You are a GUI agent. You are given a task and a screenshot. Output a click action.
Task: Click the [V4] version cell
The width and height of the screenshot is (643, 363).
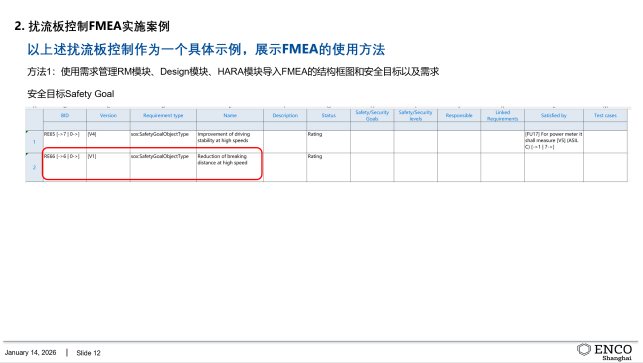(x=108, y=142)
